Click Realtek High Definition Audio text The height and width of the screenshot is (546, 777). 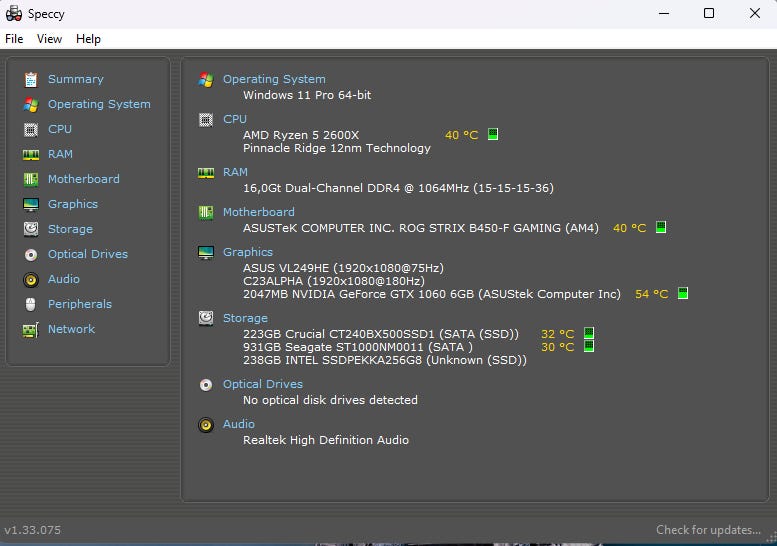click(326, 440)
